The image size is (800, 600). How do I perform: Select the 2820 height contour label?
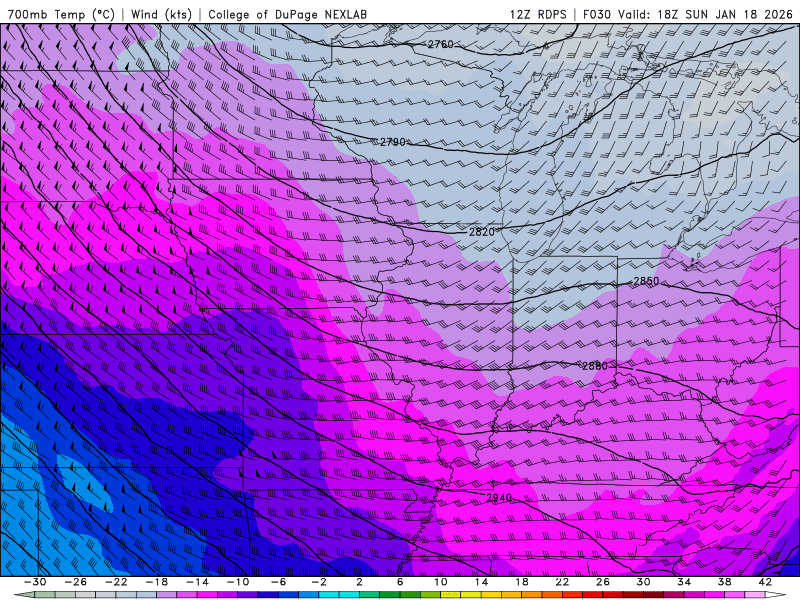[482, 232]
